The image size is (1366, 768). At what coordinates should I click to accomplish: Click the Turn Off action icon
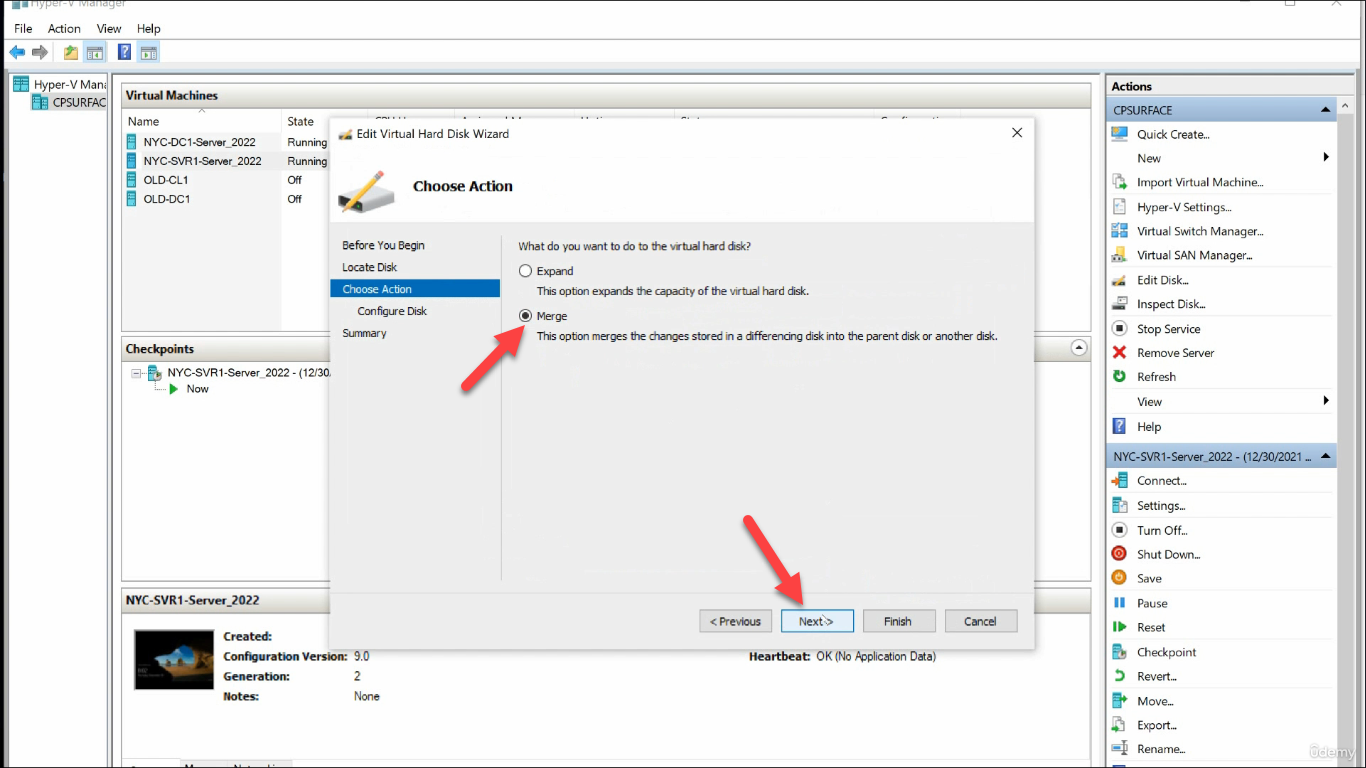click(x=1120, y=530)
